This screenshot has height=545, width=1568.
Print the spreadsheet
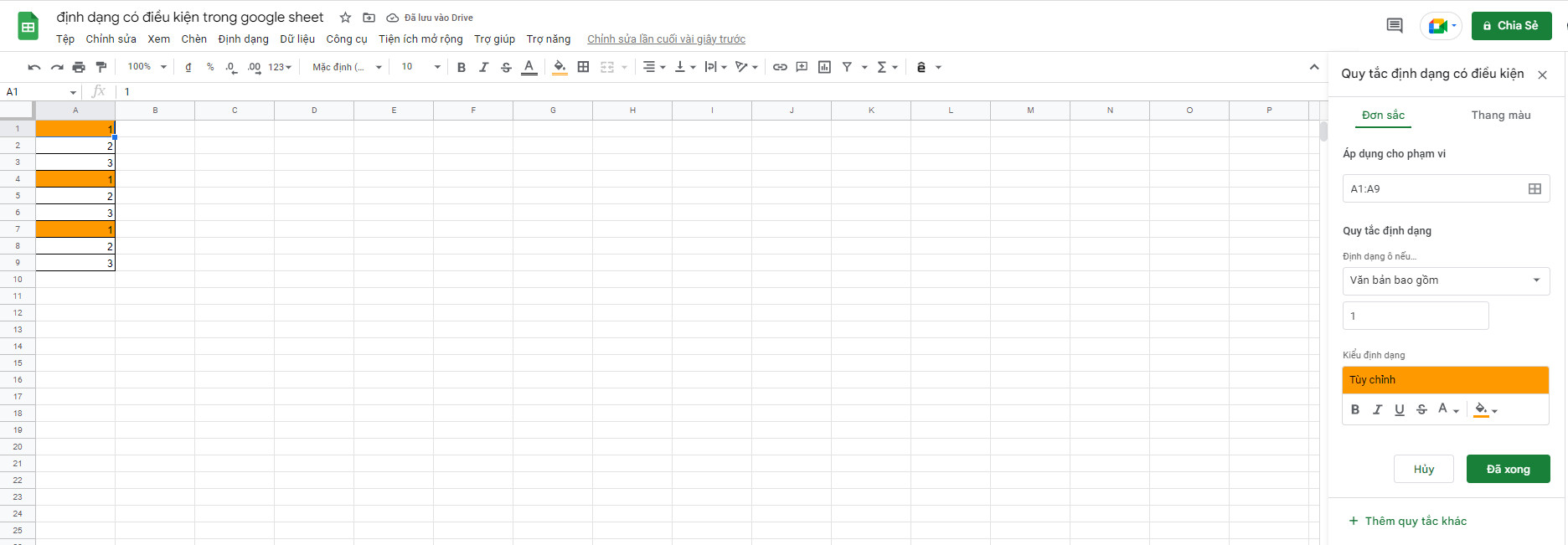79,67
